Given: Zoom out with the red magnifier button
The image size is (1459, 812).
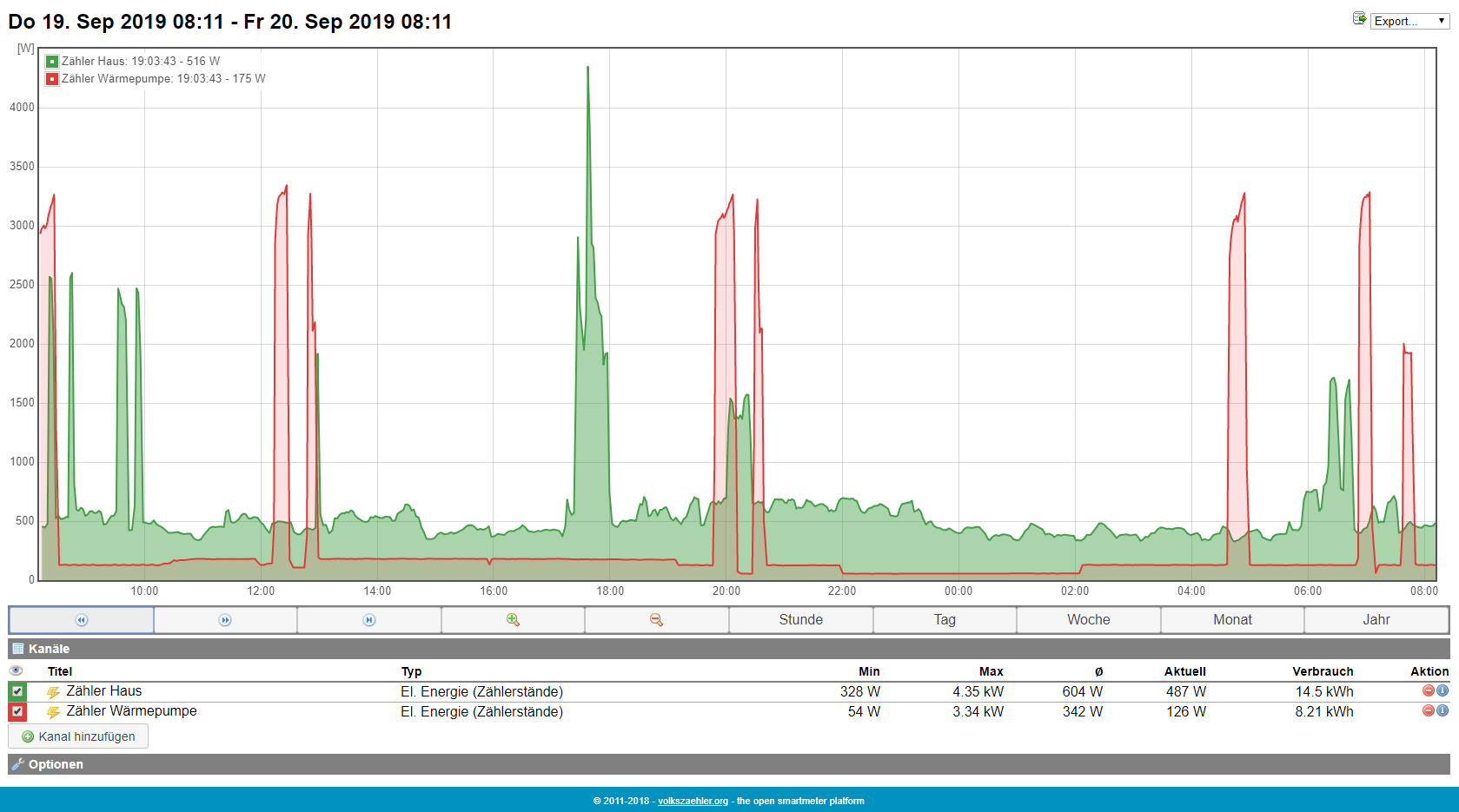Looking at the screenshot, I should tap(656, 620).
